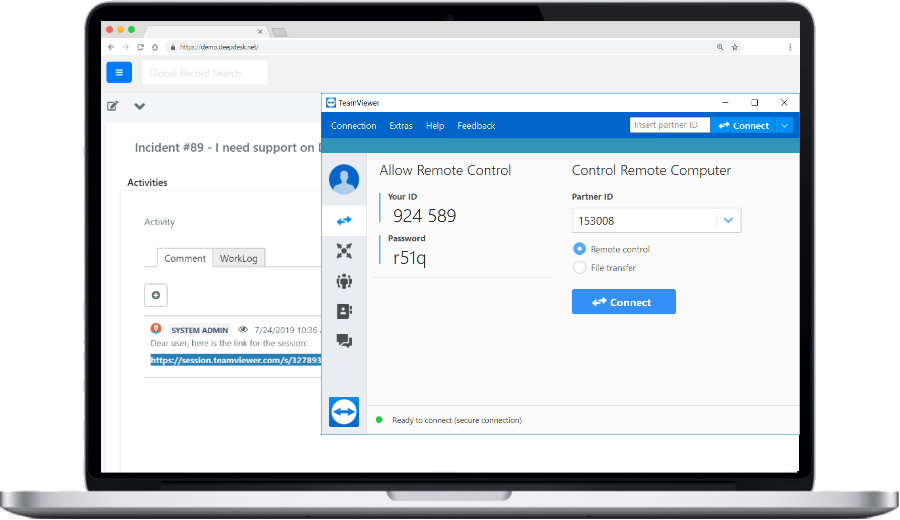Click the blue hamburger menu button
The width and height of the screenshot is (900, 520).
coord(119,72)
